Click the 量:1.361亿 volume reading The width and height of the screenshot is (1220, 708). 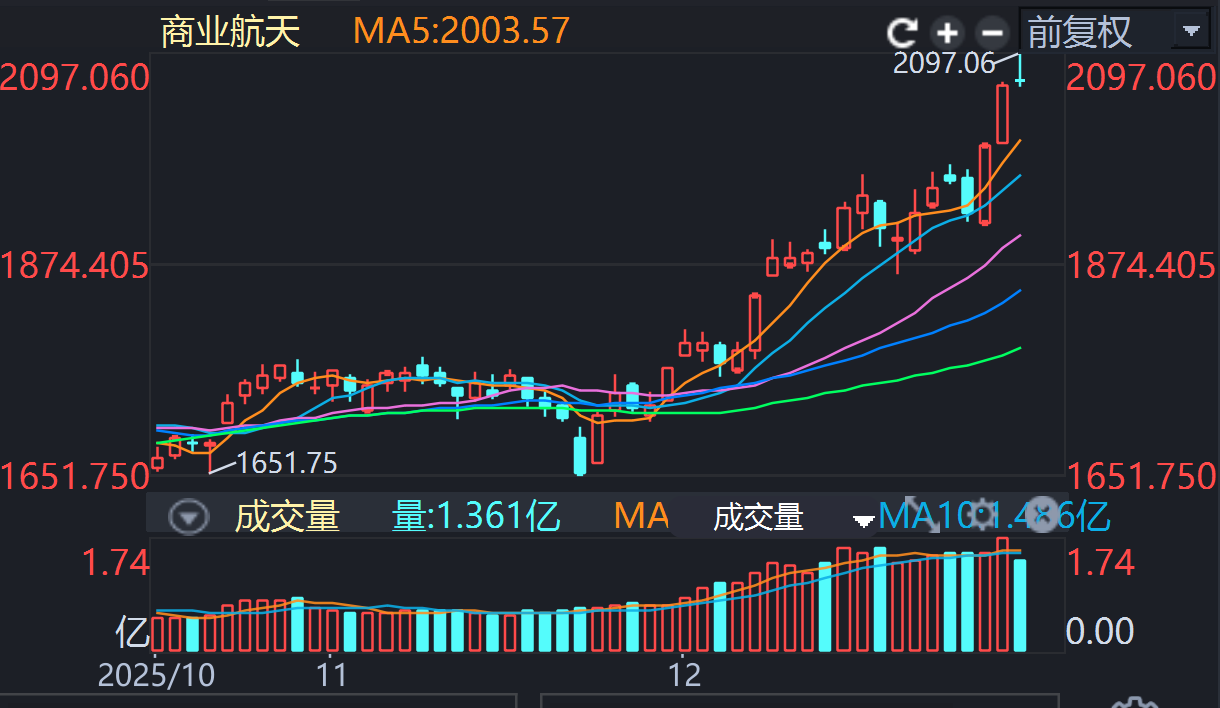coord(475,517)
